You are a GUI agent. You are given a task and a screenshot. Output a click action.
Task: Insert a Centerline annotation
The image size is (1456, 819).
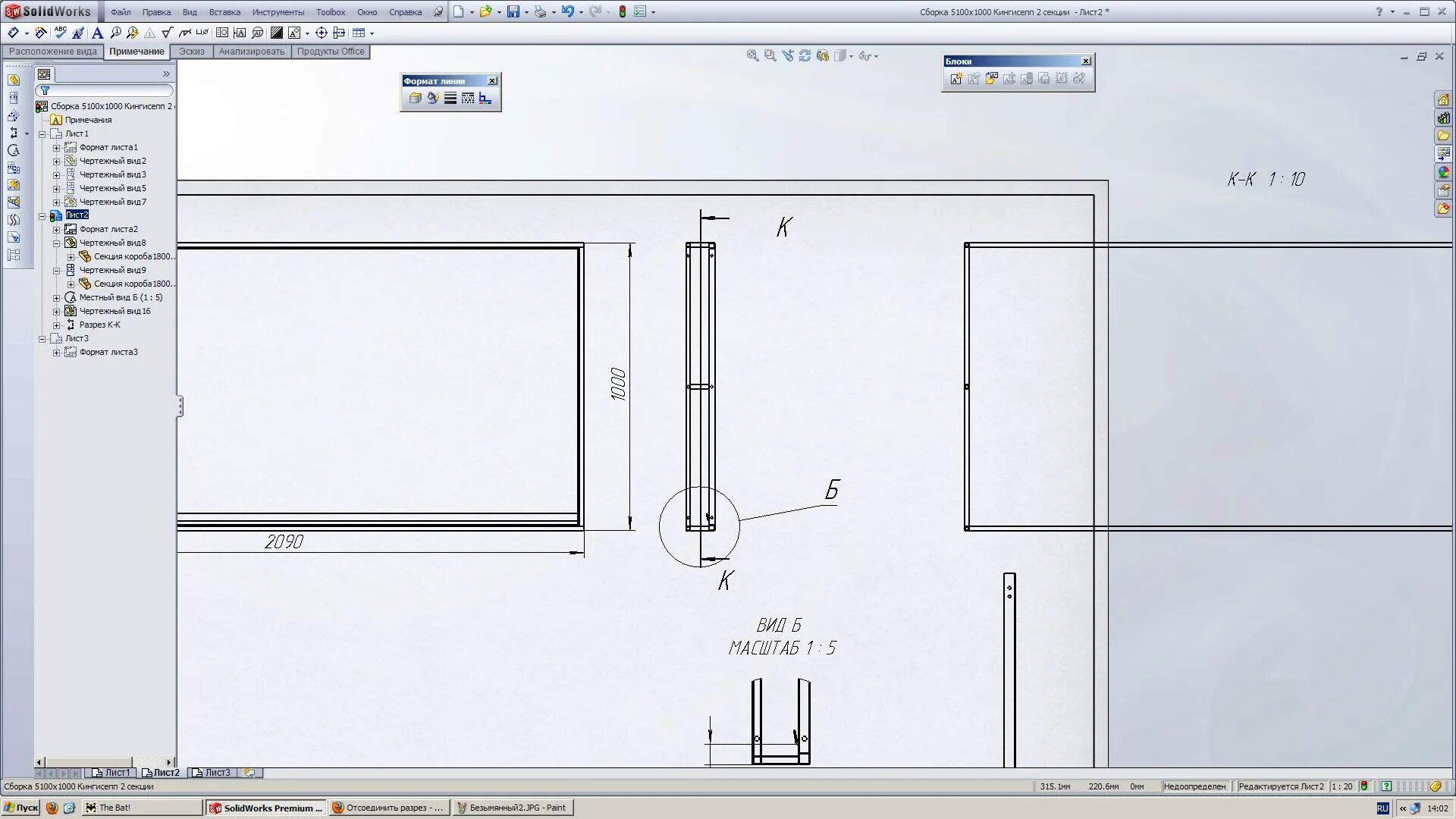pyautogui.click(x=339, y=33)
